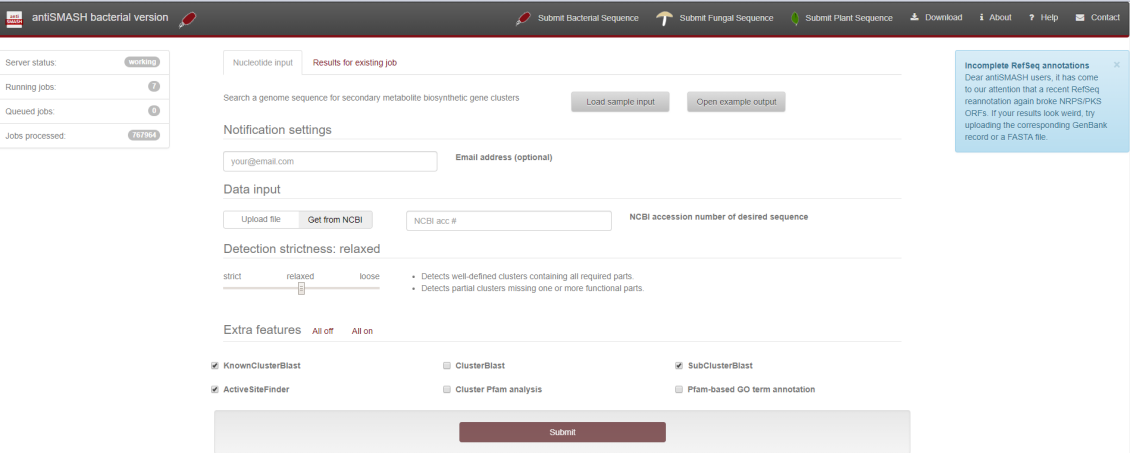Click the antiSMASH bacterial version title
The width and height of the screenshot is (1130, 453).
(x=100, y=17)
